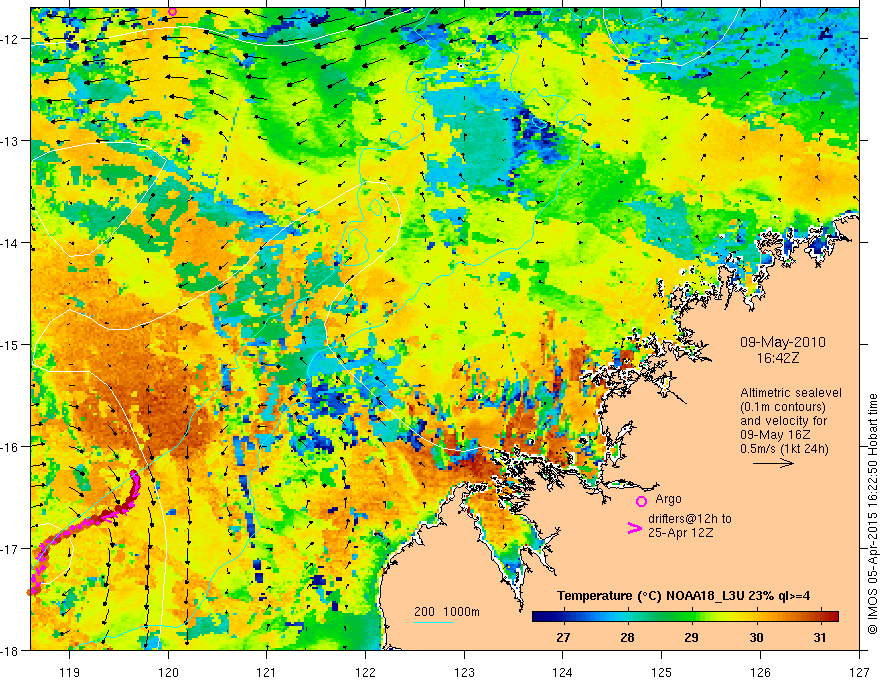Click the colorbar tick label '29'

pyautogui.click(x=691, y=637)
